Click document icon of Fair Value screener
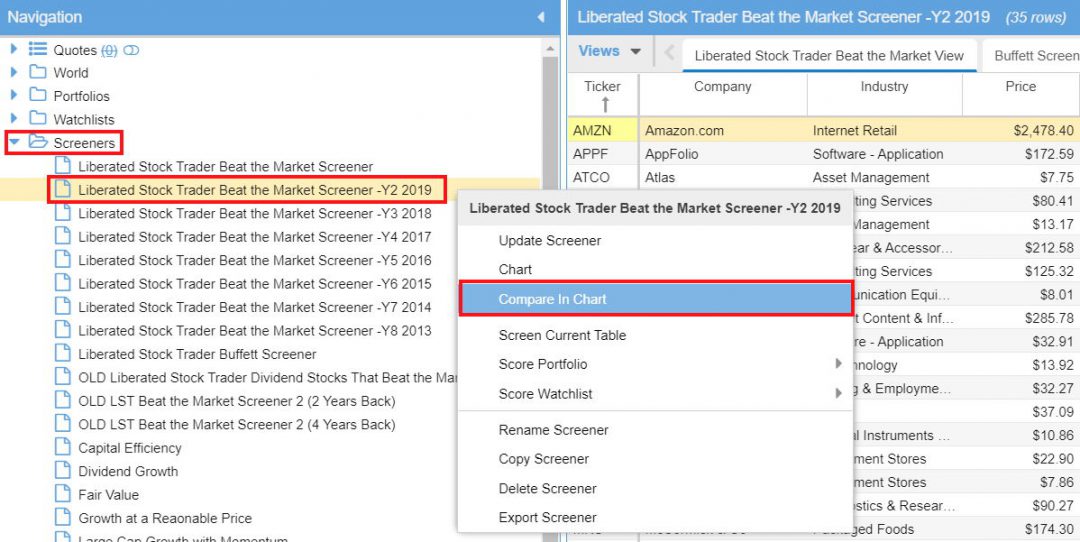 (x=63, y=494)
